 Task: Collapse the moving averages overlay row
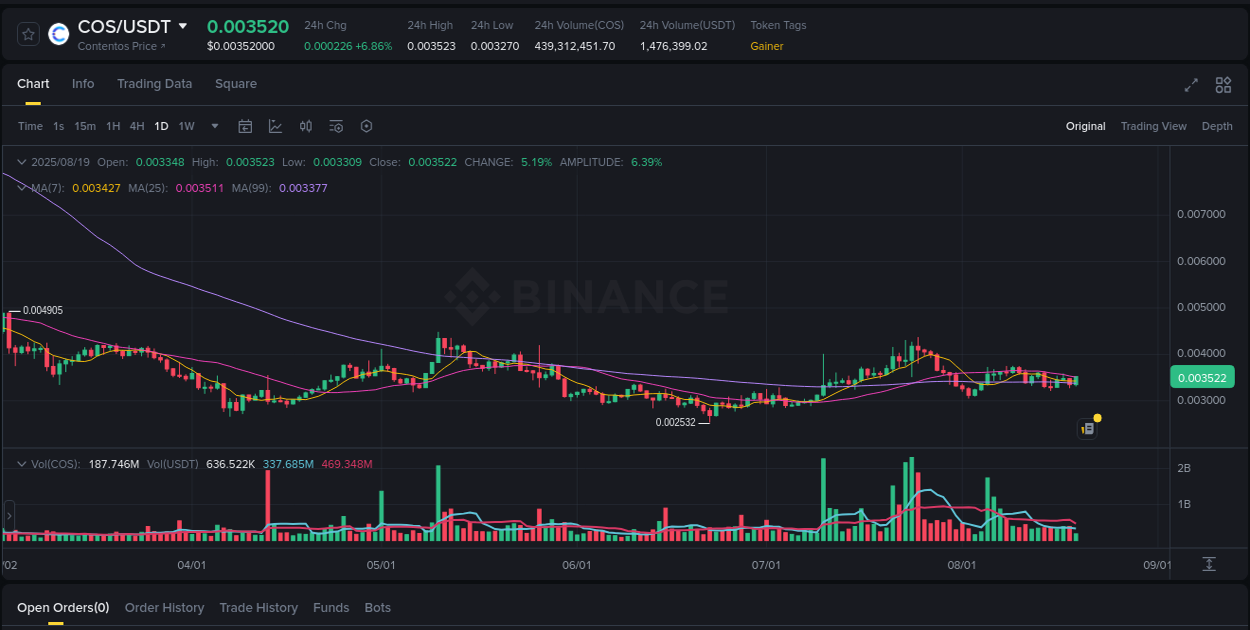point(21,187)
